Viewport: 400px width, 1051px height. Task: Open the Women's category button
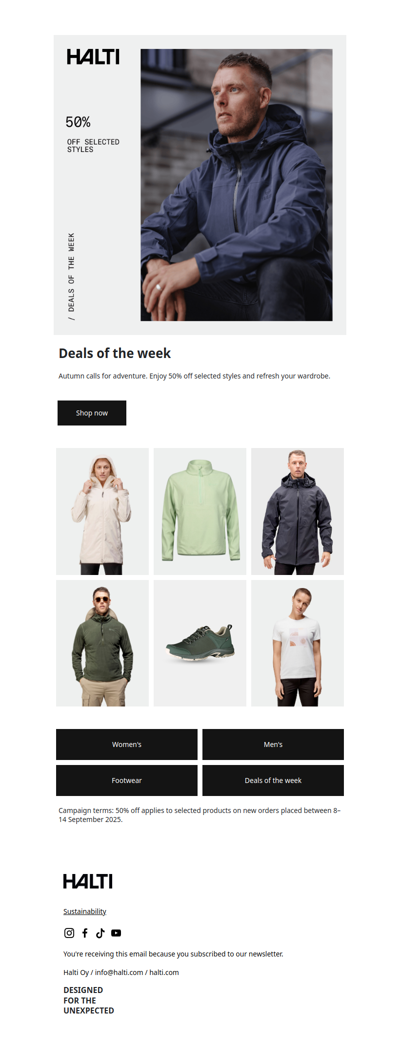click(x=127, y=744)
